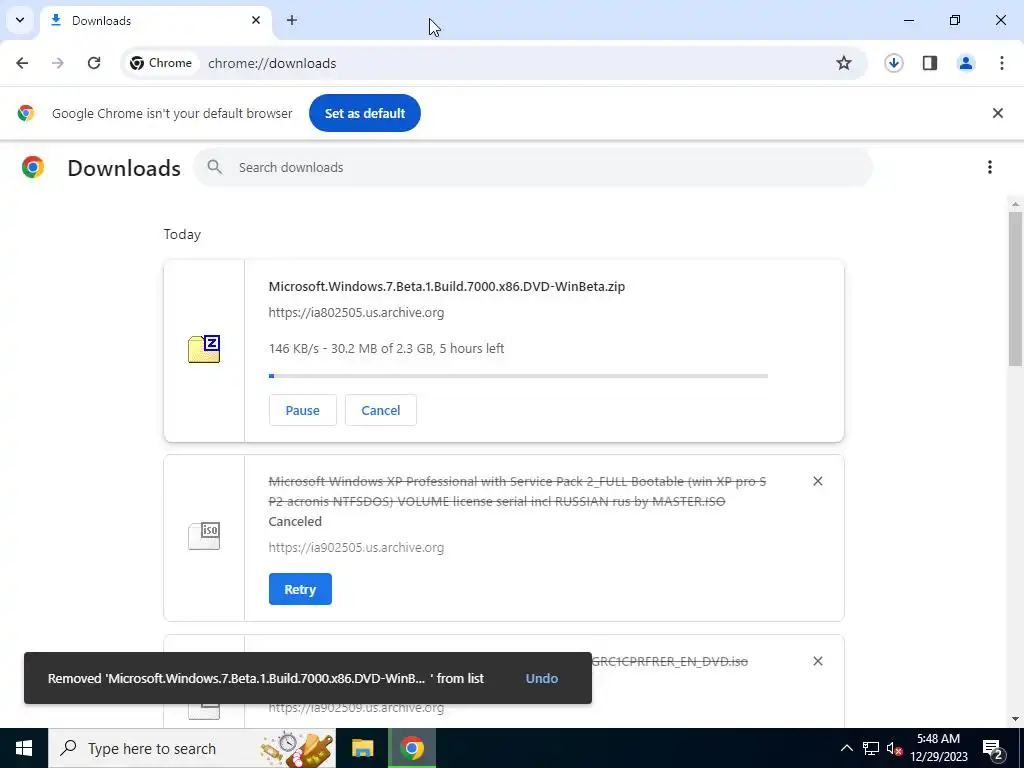The height and width of the screenshot is (768, 1024).
Task: Click the muted volume tray icon
Action: click(894, 748)
